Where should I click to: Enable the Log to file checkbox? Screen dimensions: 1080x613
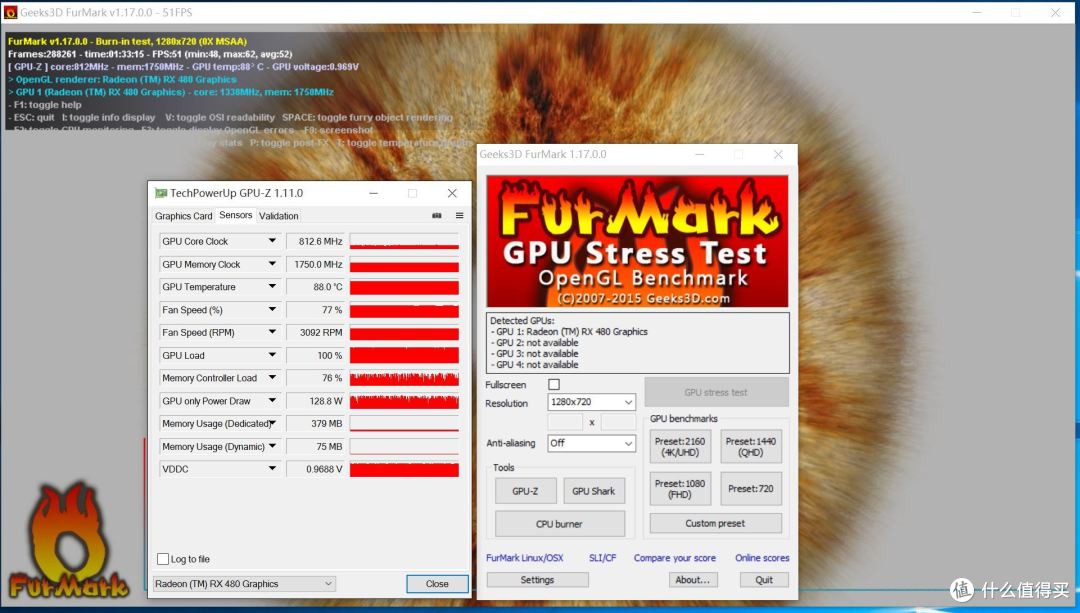pos(163,559)
